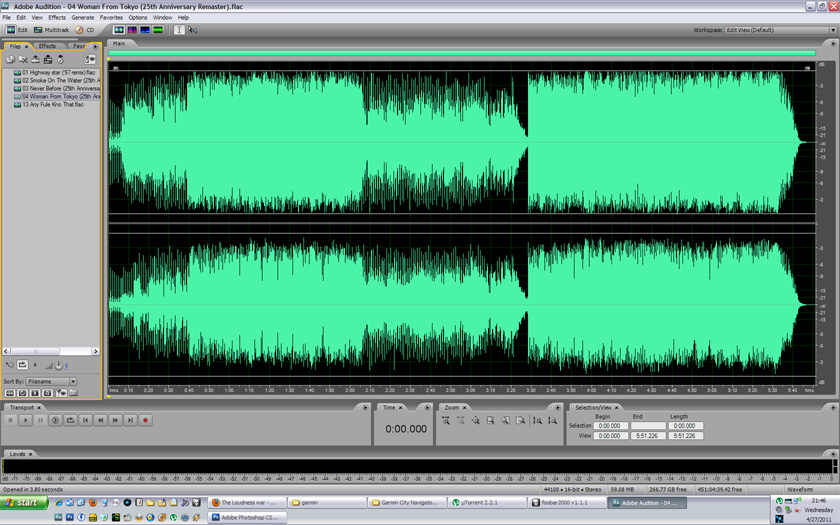
Task: Open Sort By Filename dropdown
Action: [51, 381]
